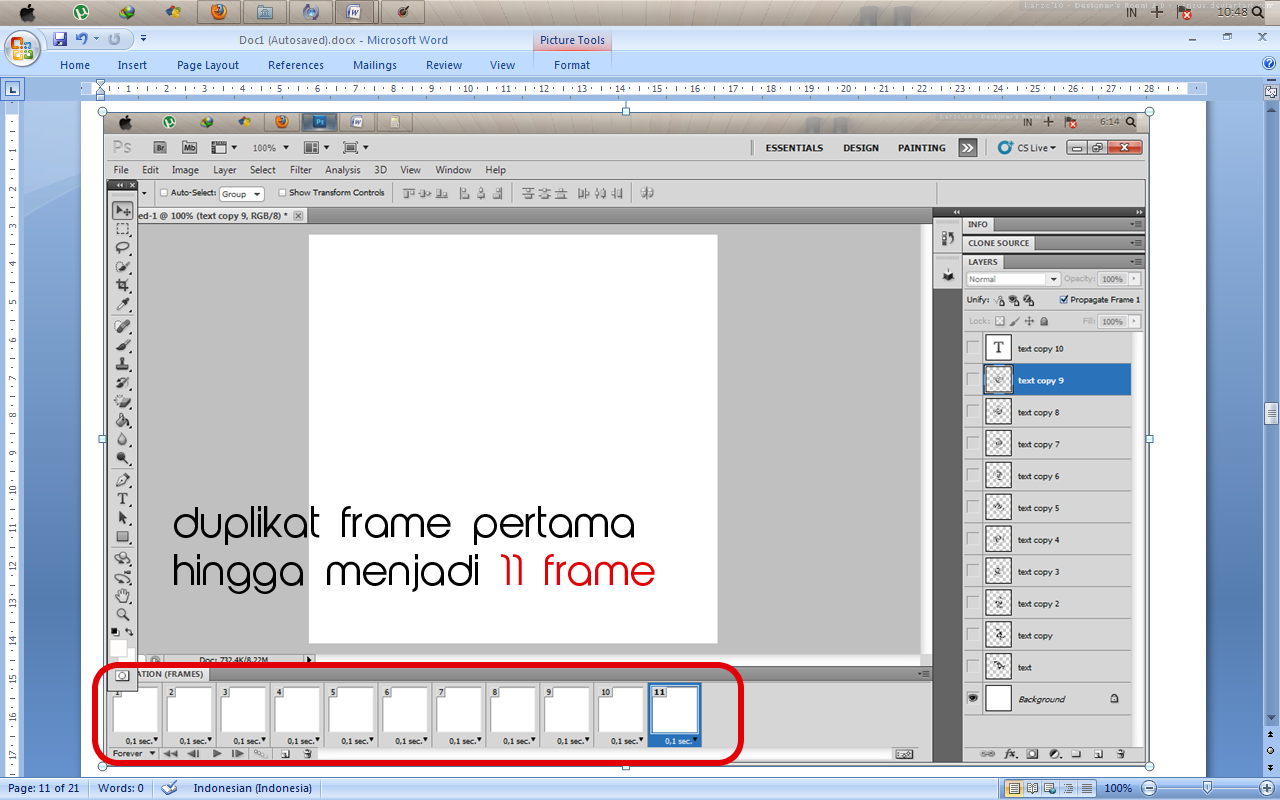Select the Lasso tool
The image size is (1280, 800).
click(122, 246)
